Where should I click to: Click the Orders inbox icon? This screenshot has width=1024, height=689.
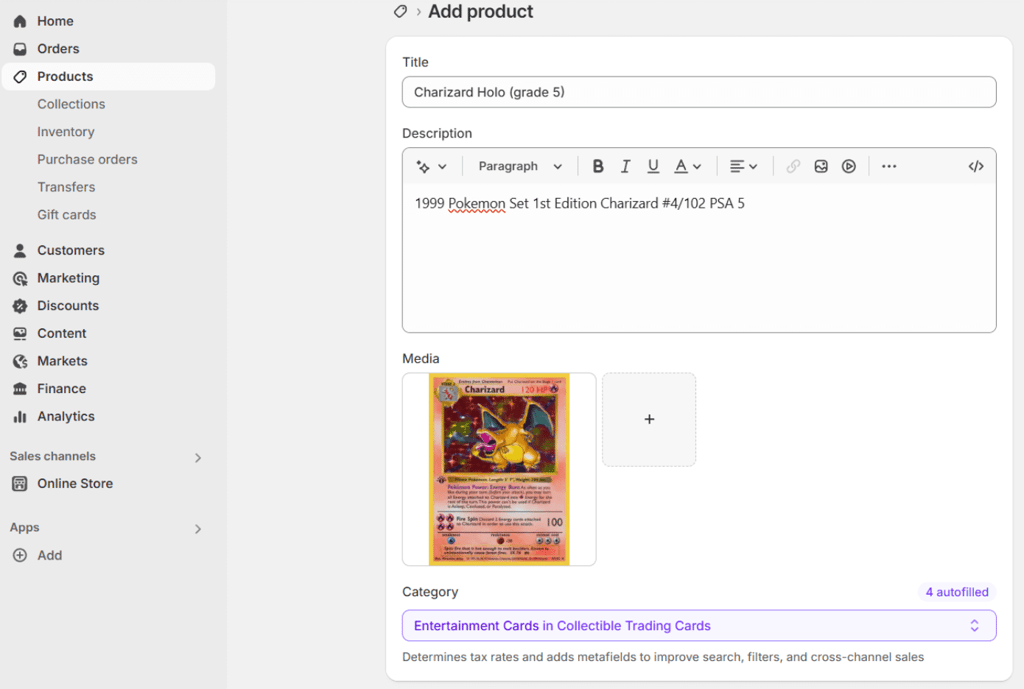click(x=20, y=49)
